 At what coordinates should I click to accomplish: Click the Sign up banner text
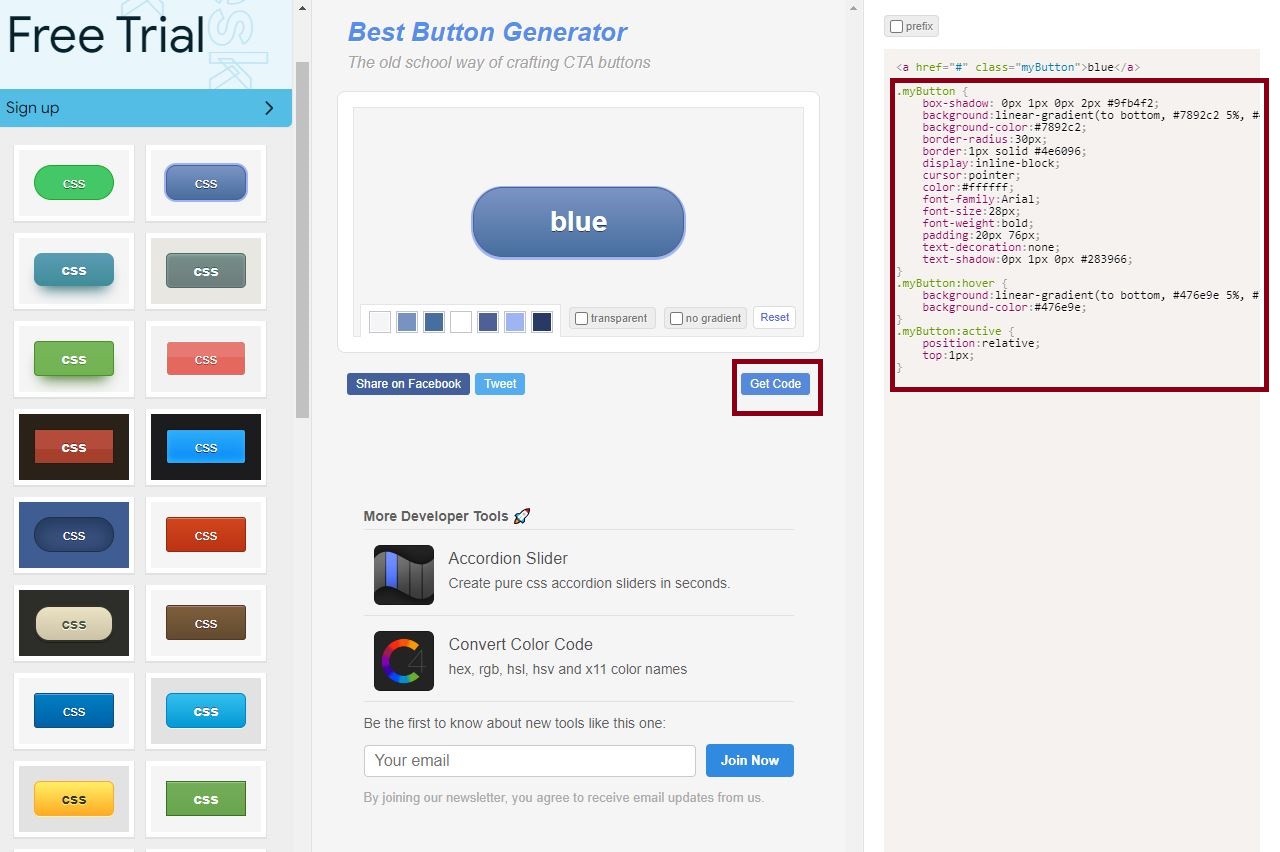click(32, 108)
